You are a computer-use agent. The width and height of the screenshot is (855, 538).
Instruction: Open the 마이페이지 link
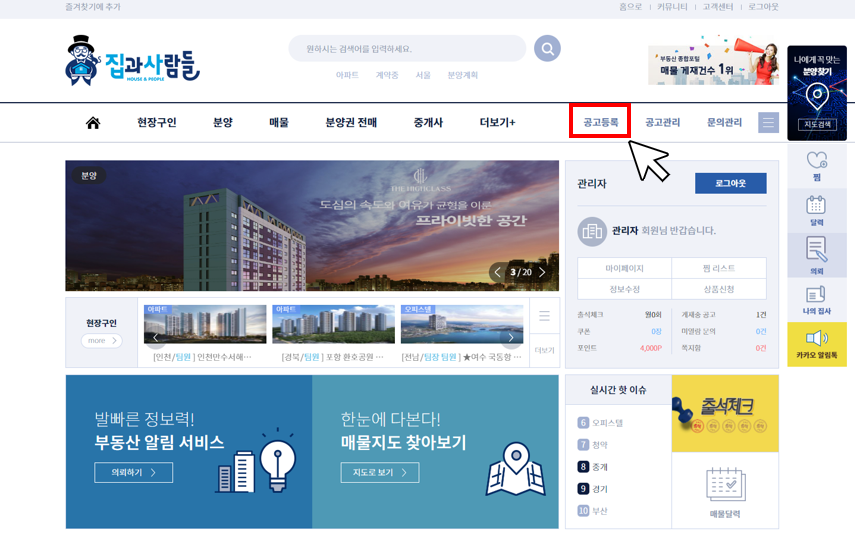(x=624, y=268)
